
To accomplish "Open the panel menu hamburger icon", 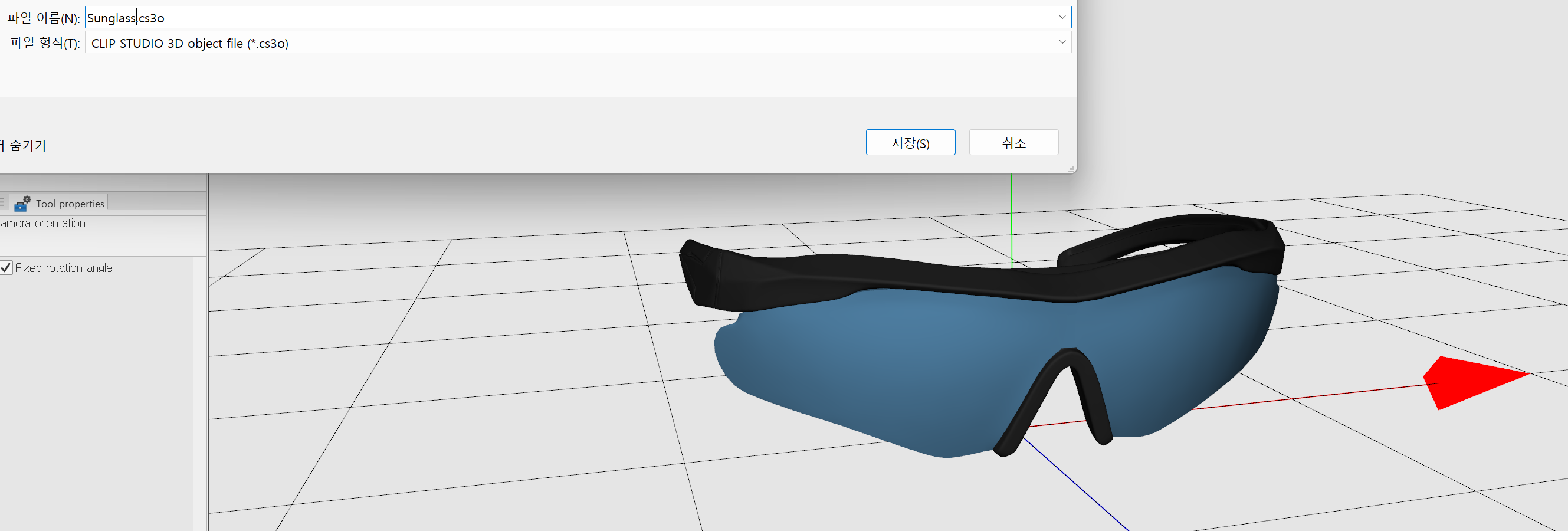I will (x=2, y=202).
